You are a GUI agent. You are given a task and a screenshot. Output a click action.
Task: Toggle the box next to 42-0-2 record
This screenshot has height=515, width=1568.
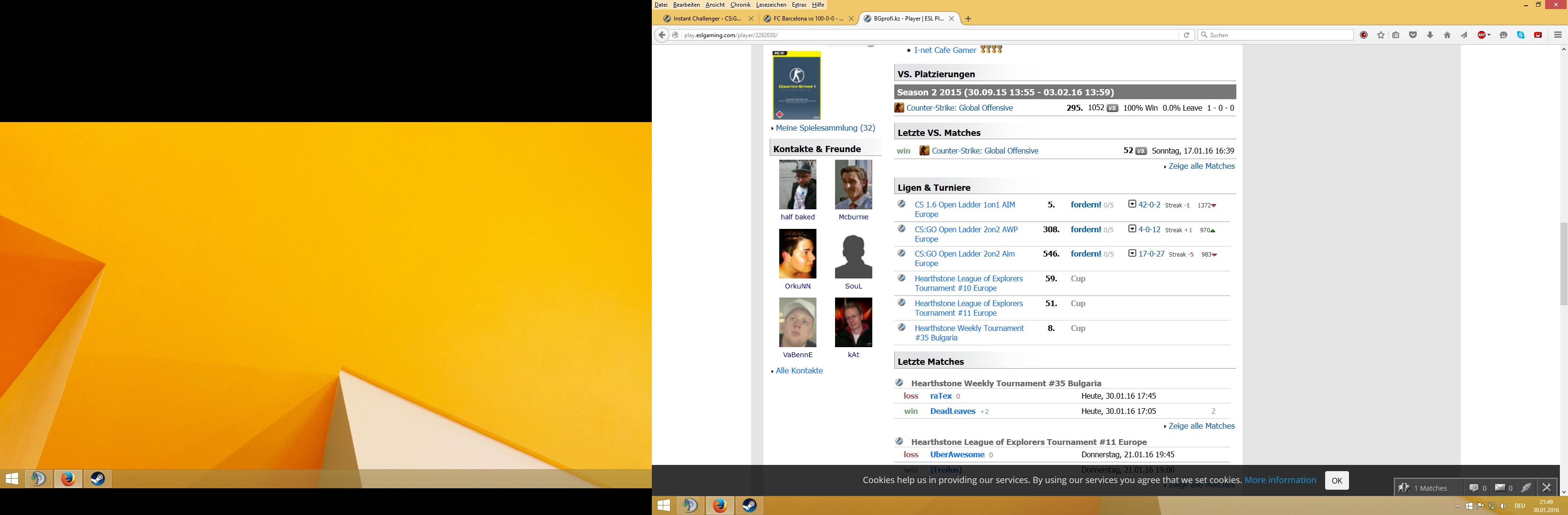point(1131,204)
